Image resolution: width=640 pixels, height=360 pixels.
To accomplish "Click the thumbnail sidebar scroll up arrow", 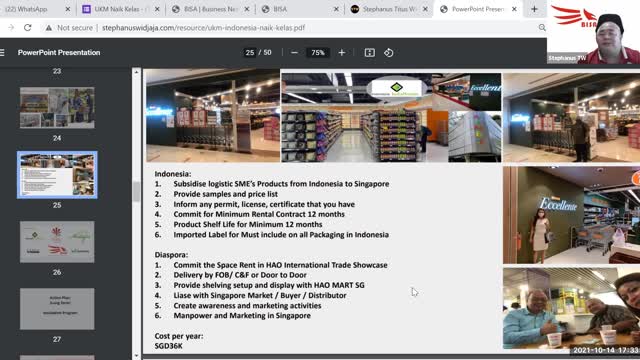I will coord(136,72).
